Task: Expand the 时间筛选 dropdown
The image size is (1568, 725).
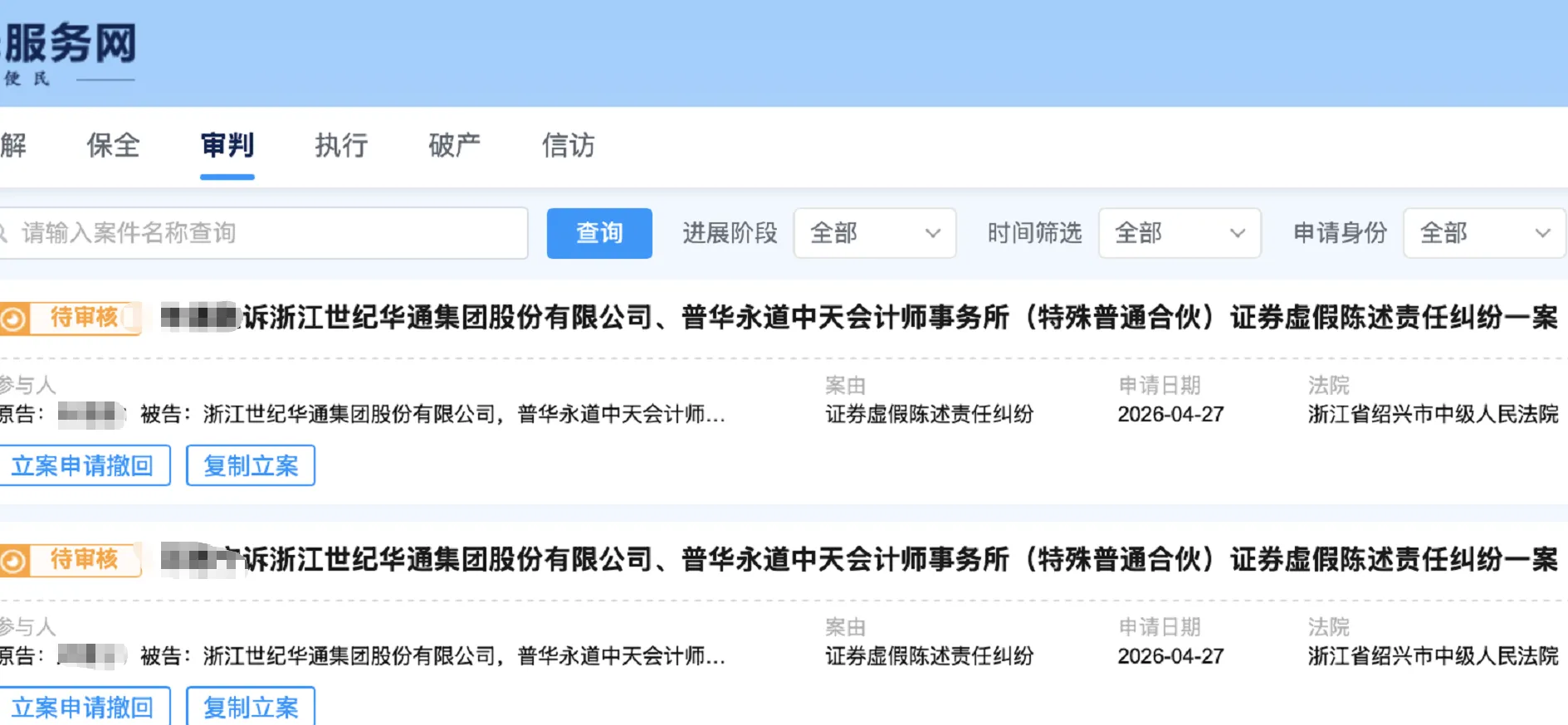Action: (x=1180, y=233)
